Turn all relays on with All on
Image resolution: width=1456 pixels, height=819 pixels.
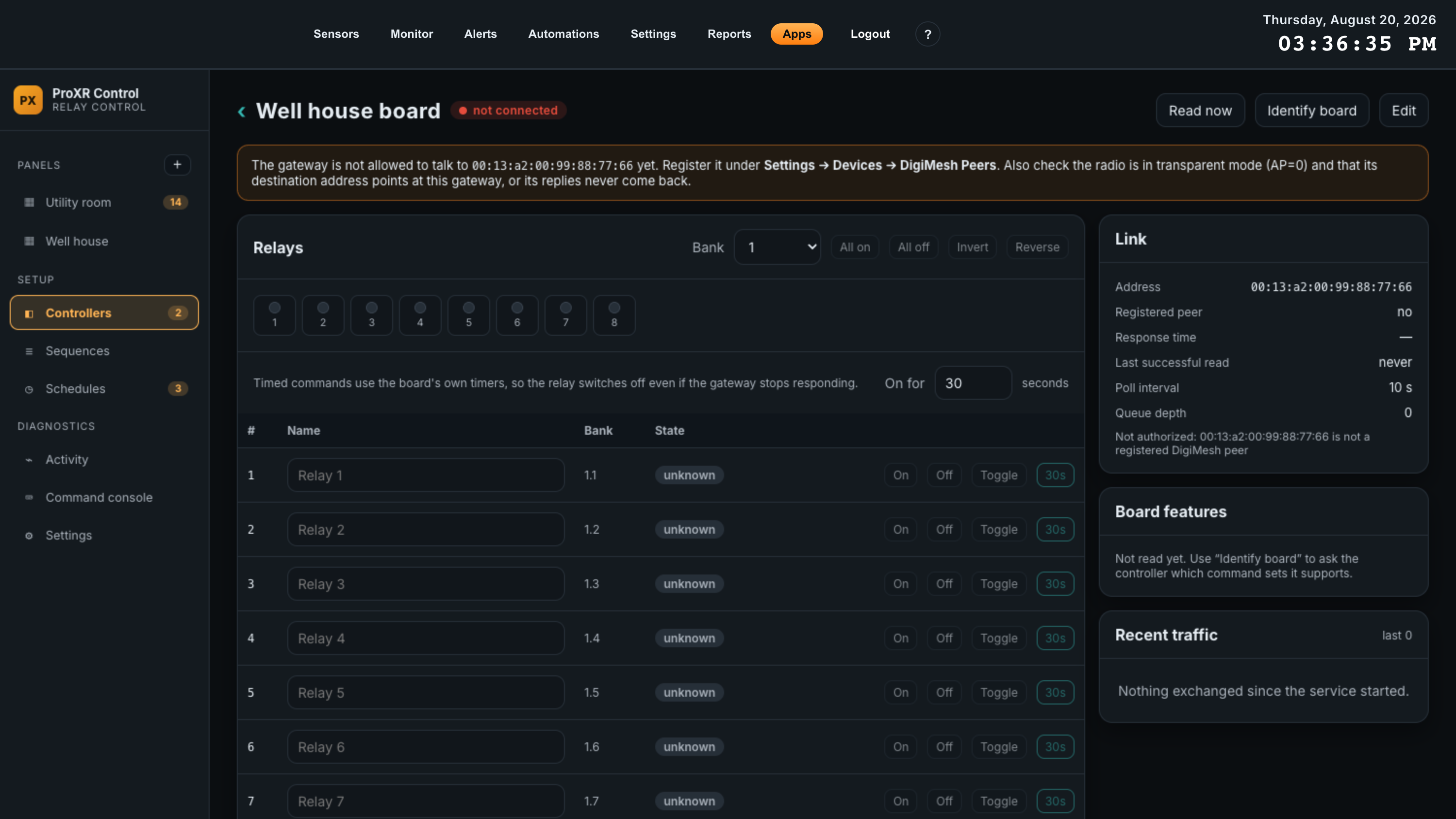coord(855,247)
